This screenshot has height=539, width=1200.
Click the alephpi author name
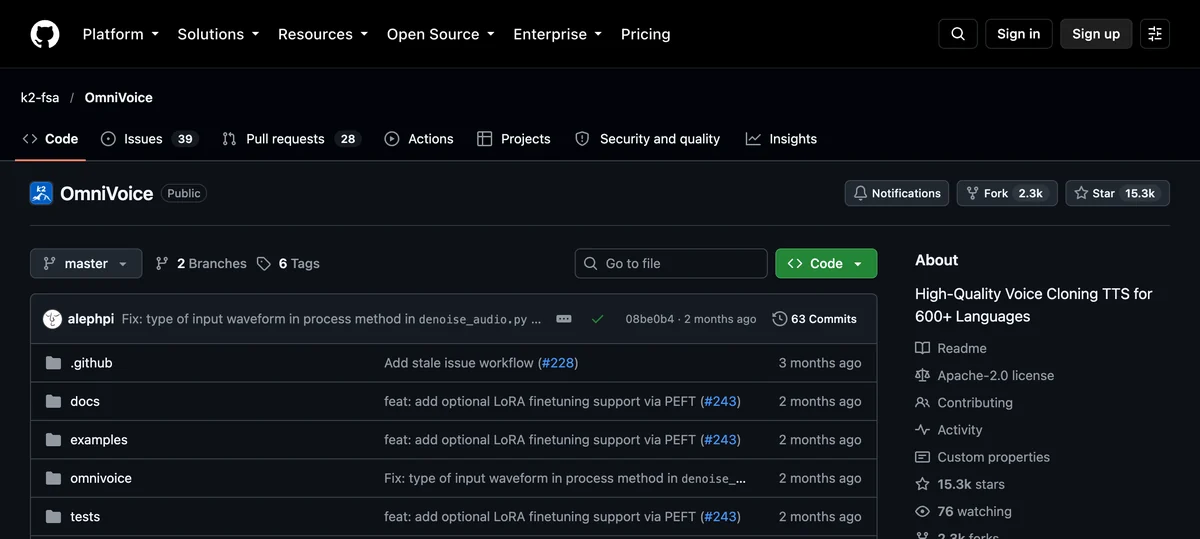click(x=92, y=319)
